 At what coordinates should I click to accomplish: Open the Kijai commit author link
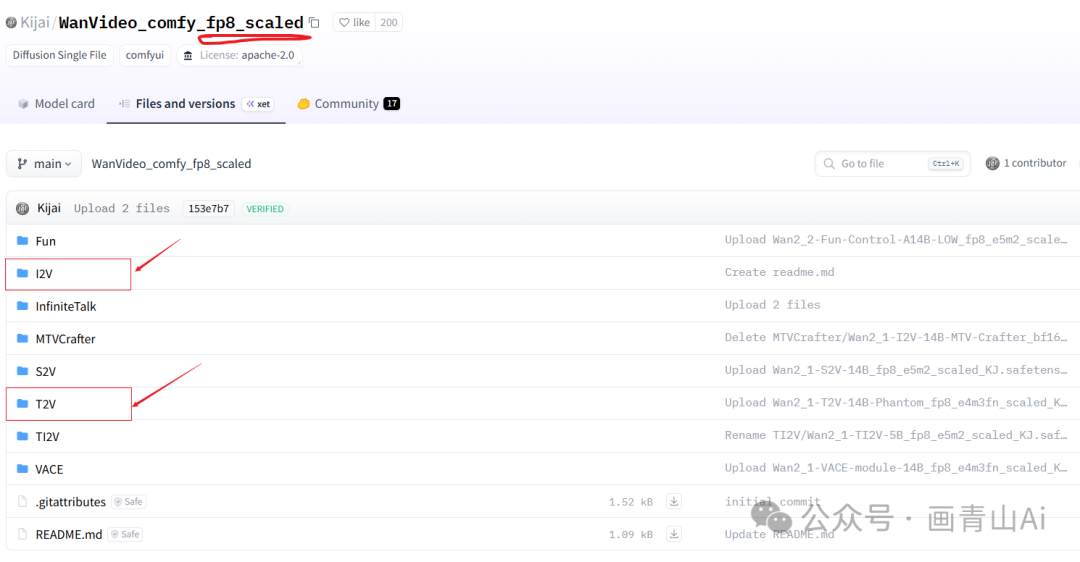(49, 208)
